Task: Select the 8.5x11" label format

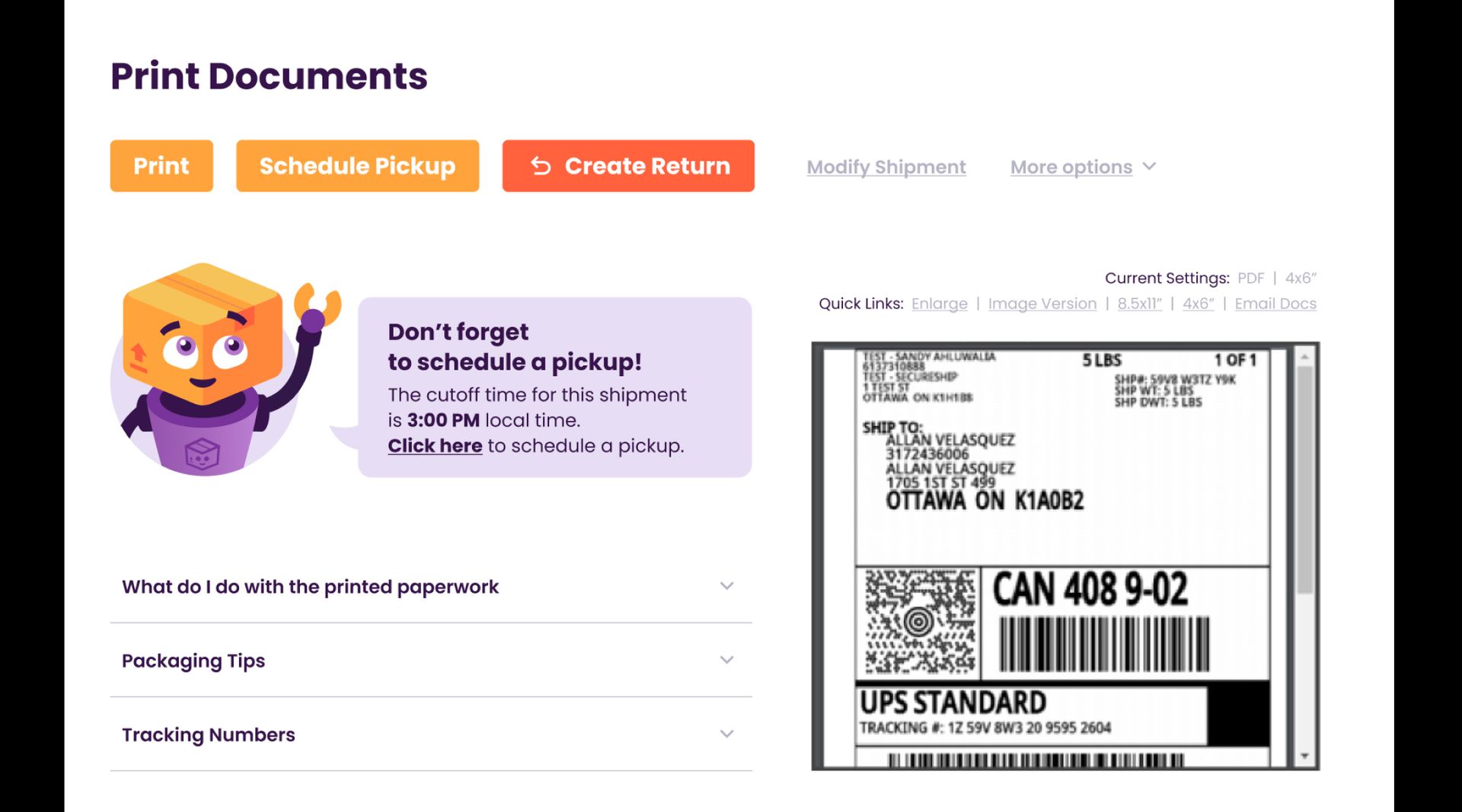Action: 1139,303
